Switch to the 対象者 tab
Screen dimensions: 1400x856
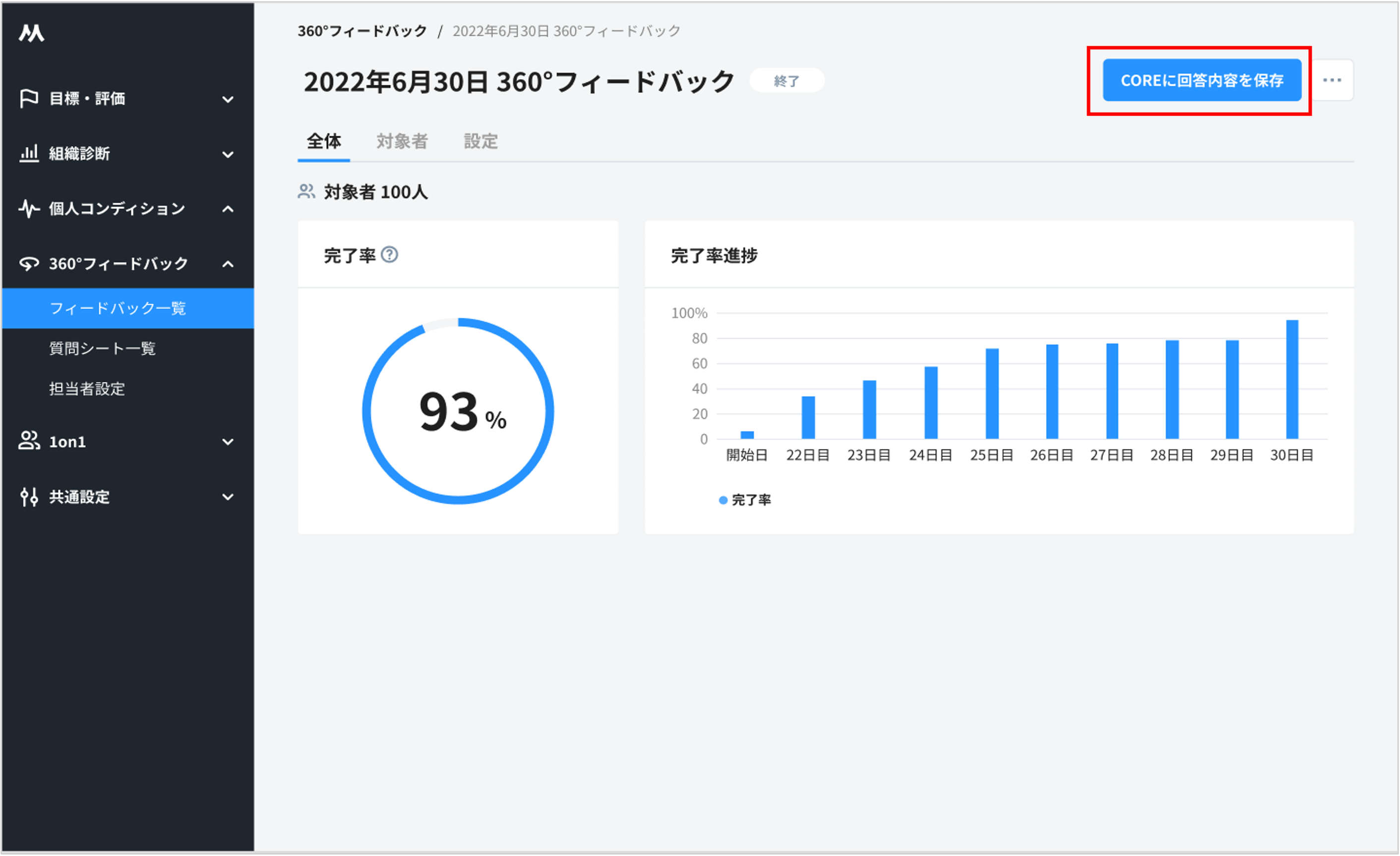pos(402,141)
